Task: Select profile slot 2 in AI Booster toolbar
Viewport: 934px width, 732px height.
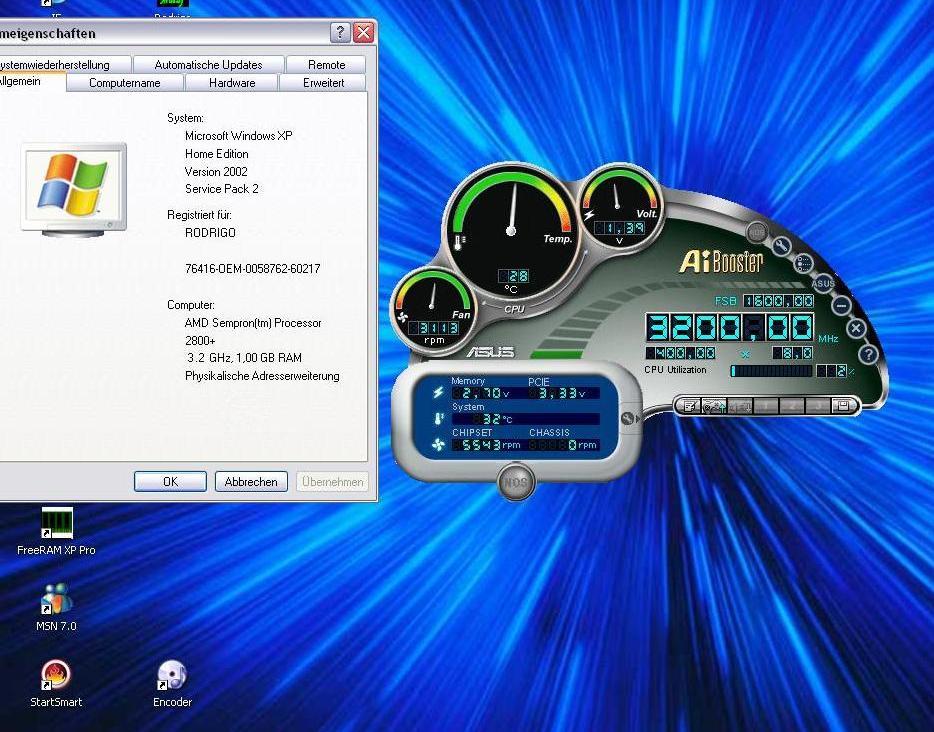Action: [792, 406]
